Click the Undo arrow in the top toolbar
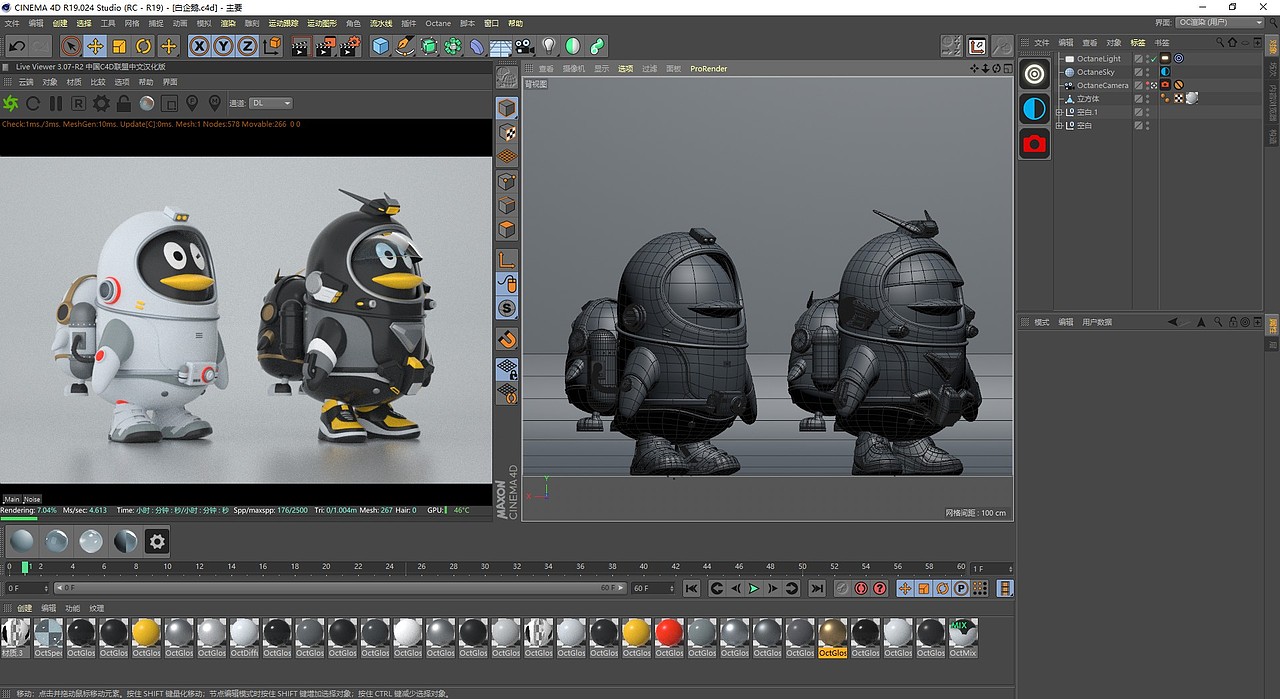This screenshot has width=1280, height=699. click(17, 45)
